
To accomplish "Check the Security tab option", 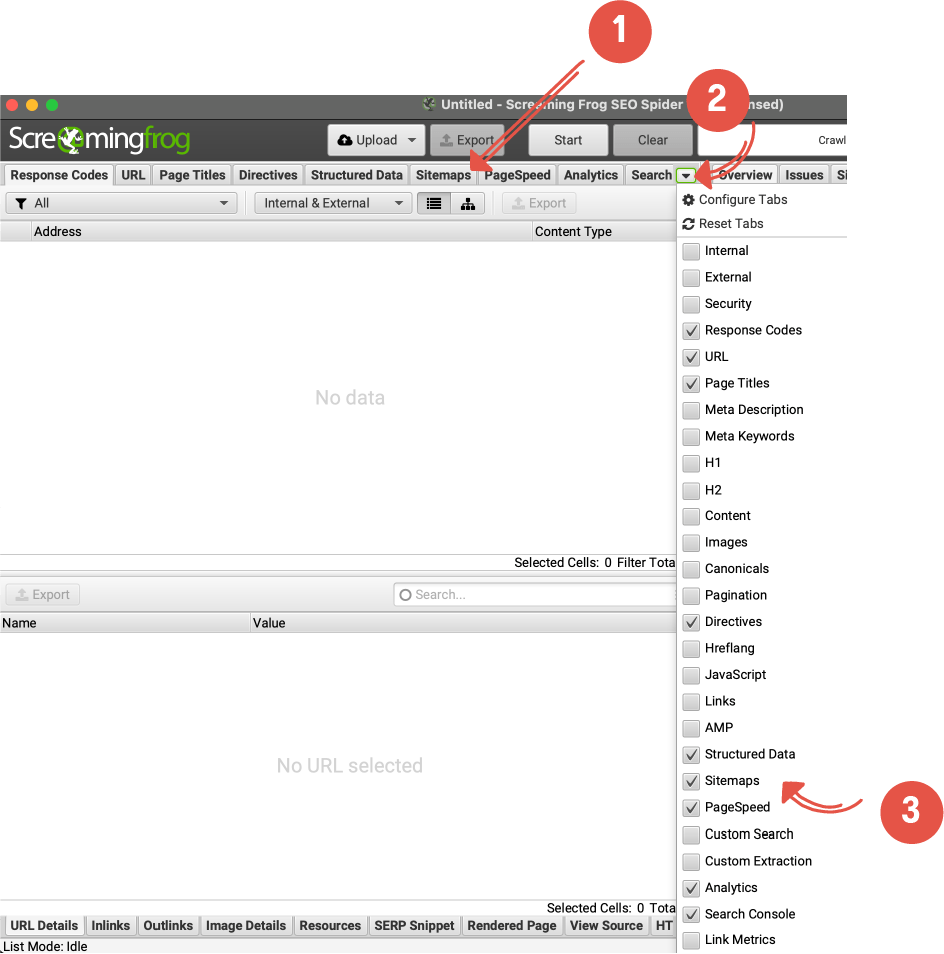I will (x=691, y=304).
